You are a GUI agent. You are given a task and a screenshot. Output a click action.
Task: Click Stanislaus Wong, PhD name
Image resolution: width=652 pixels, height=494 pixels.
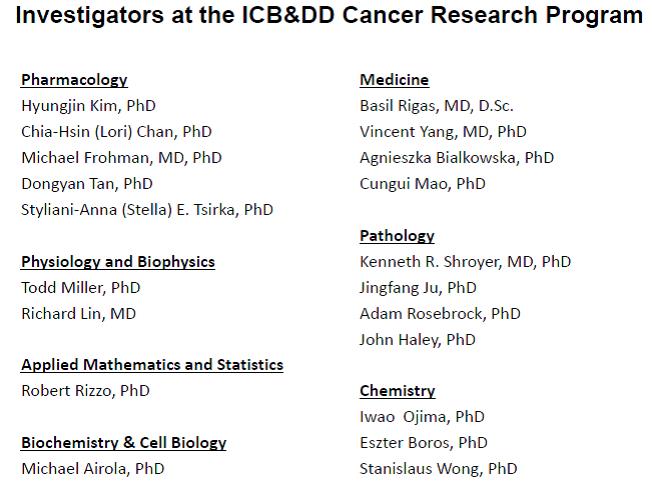pyautogui.click(x=438, y=468)
